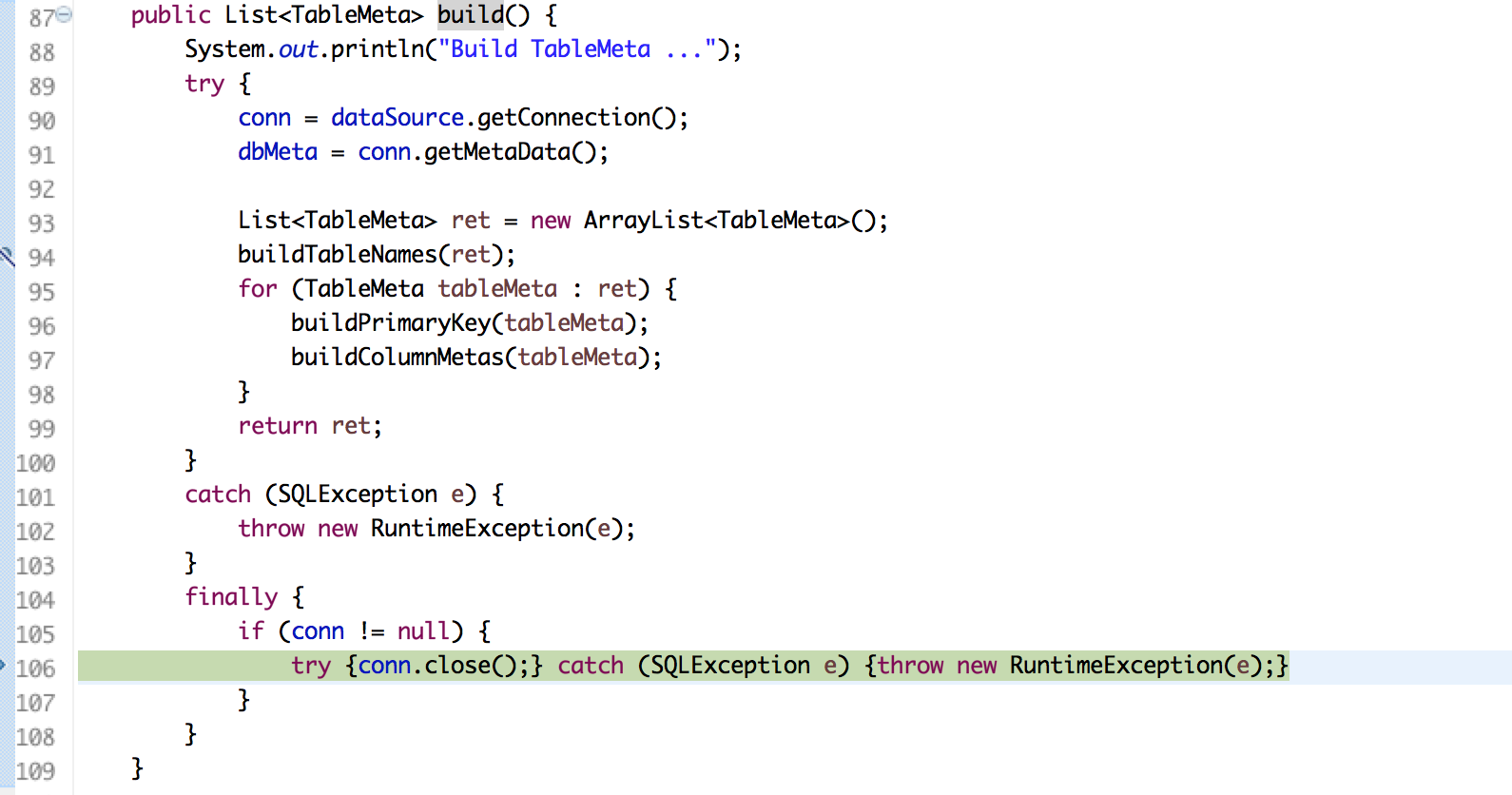Click SQLException on the highlighted line 106
The width and height of the screenshot is (1512, 795).
tap(730, 666)
